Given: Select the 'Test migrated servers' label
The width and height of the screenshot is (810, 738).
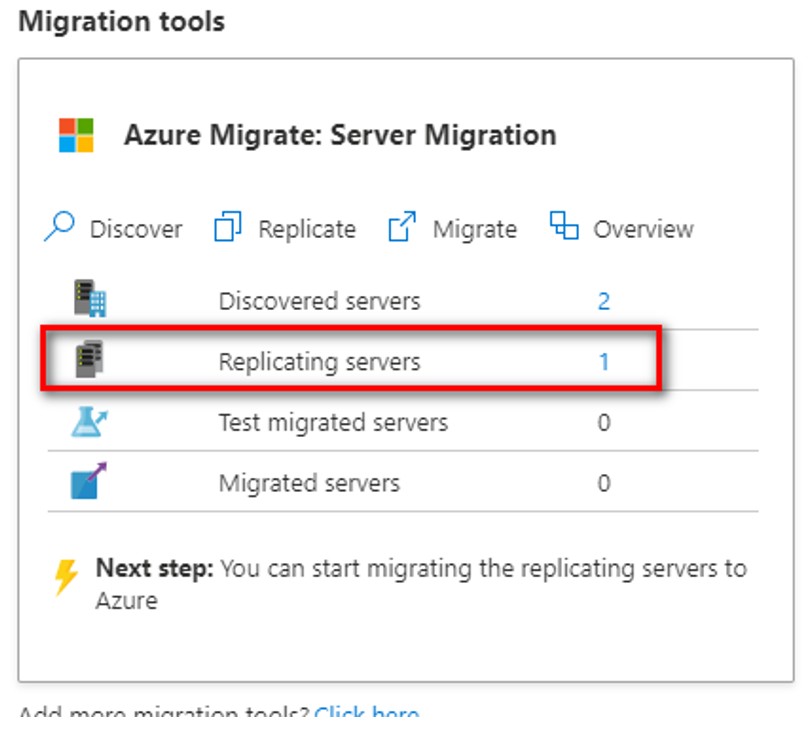Looking at the screenshot, I should coord(333,422).
